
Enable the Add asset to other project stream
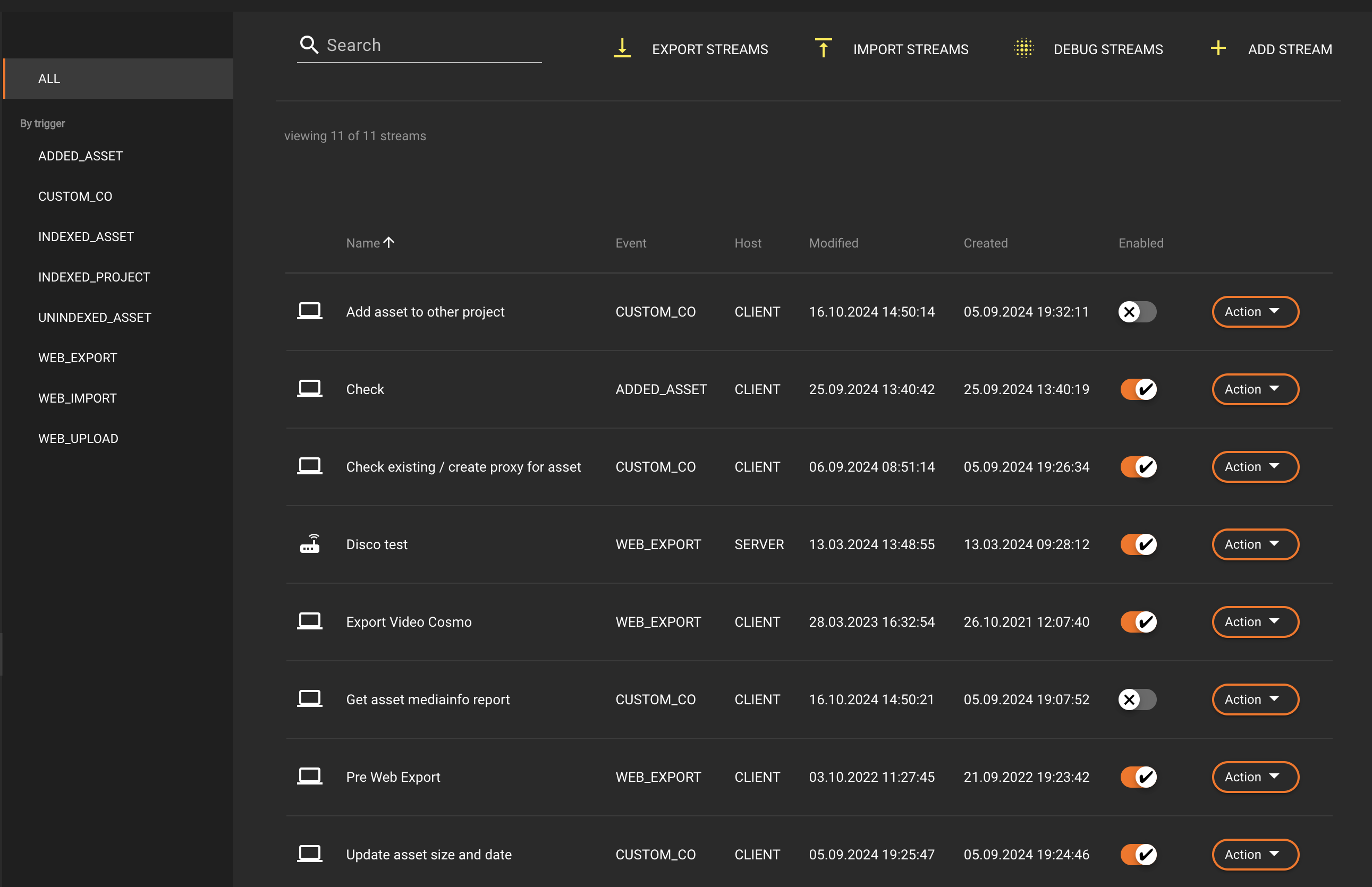point(1137,312)
